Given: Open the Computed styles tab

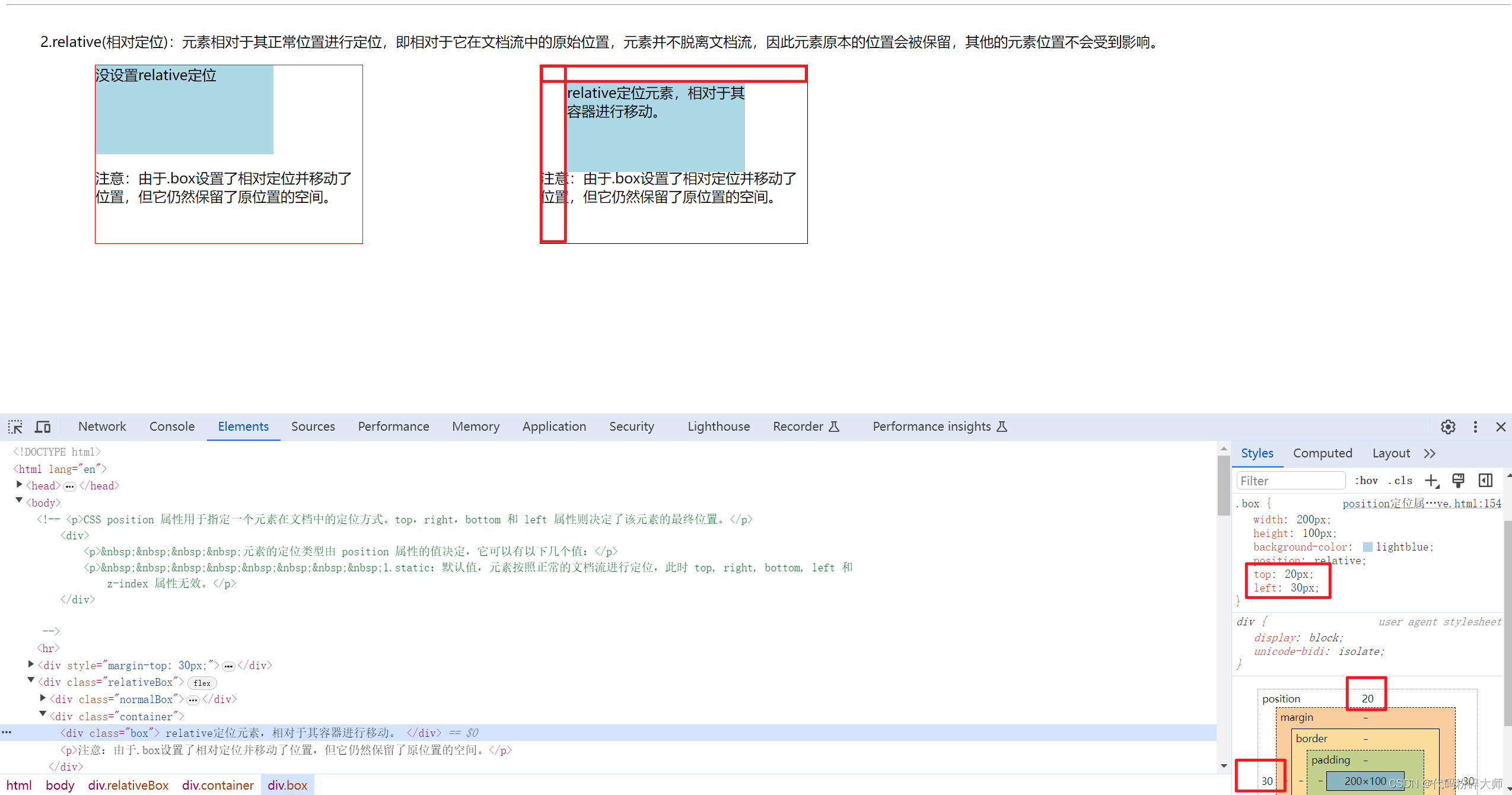Looking at the screenshot, I should [x=1322, y=453].
